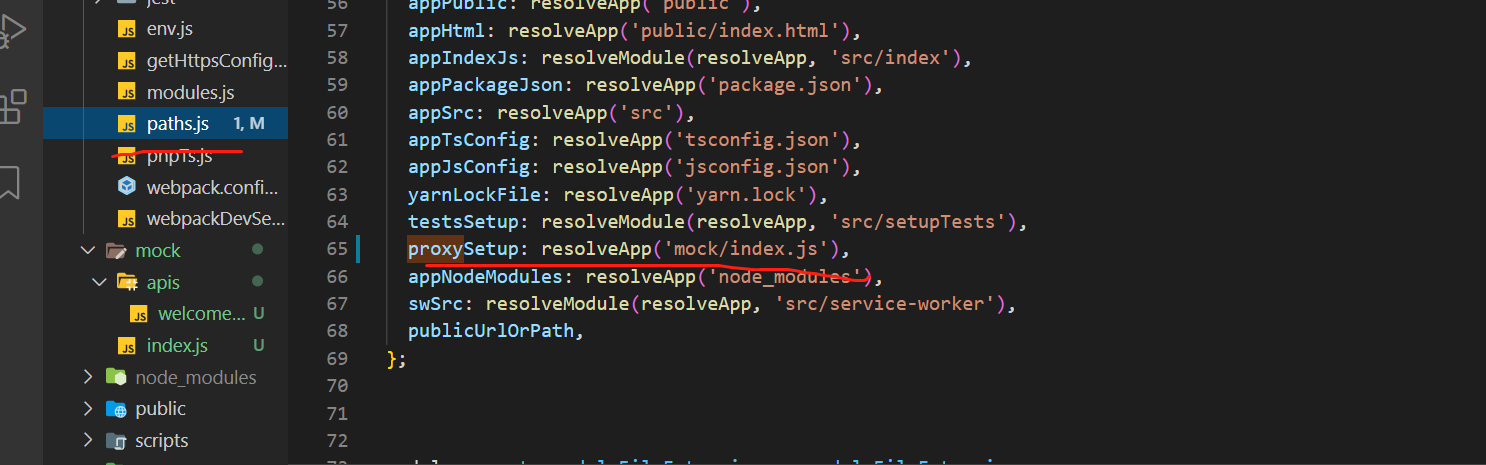This screenshot has width=1486, height=465.
Task: Click the apis folder icon
Action: pos(127,282)
